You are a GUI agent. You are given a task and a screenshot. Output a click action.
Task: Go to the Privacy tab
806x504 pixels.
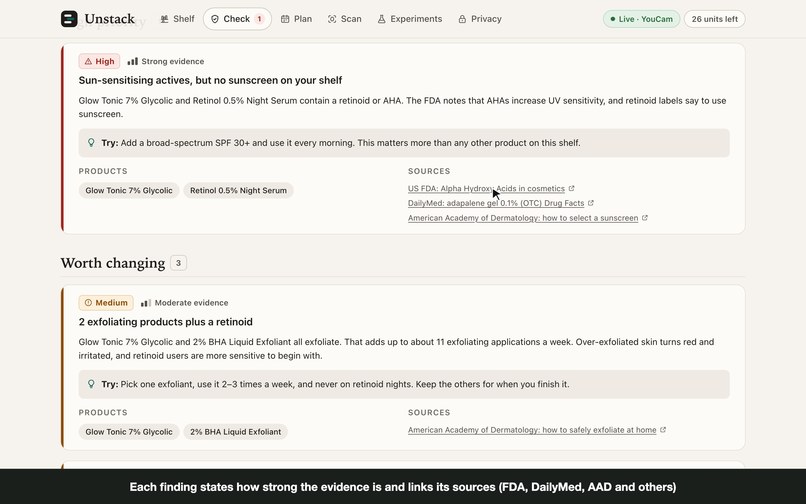[480, 19]
